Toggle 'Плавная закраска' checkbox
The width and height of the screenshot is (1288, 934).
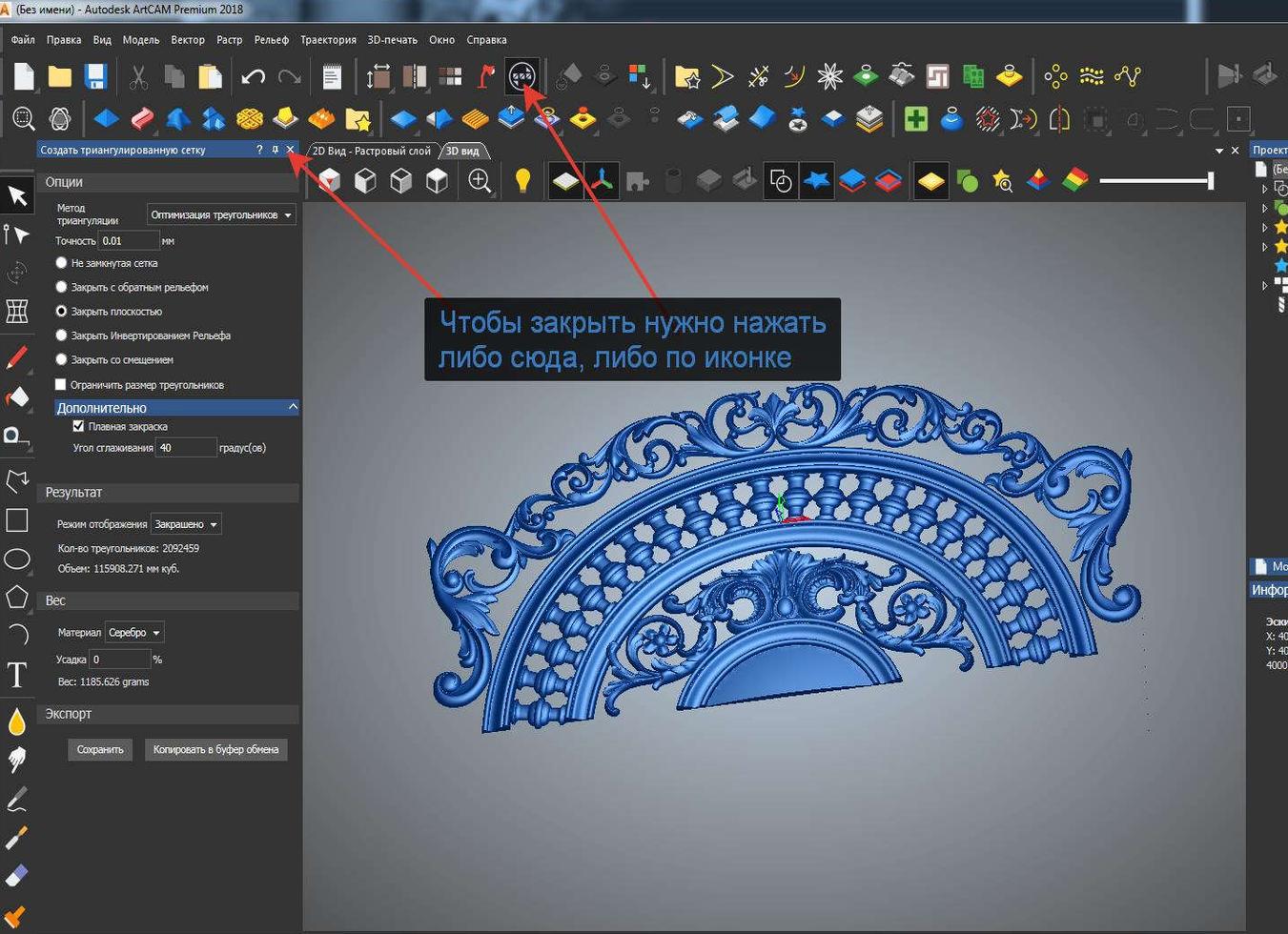click(x=79, y=427)
